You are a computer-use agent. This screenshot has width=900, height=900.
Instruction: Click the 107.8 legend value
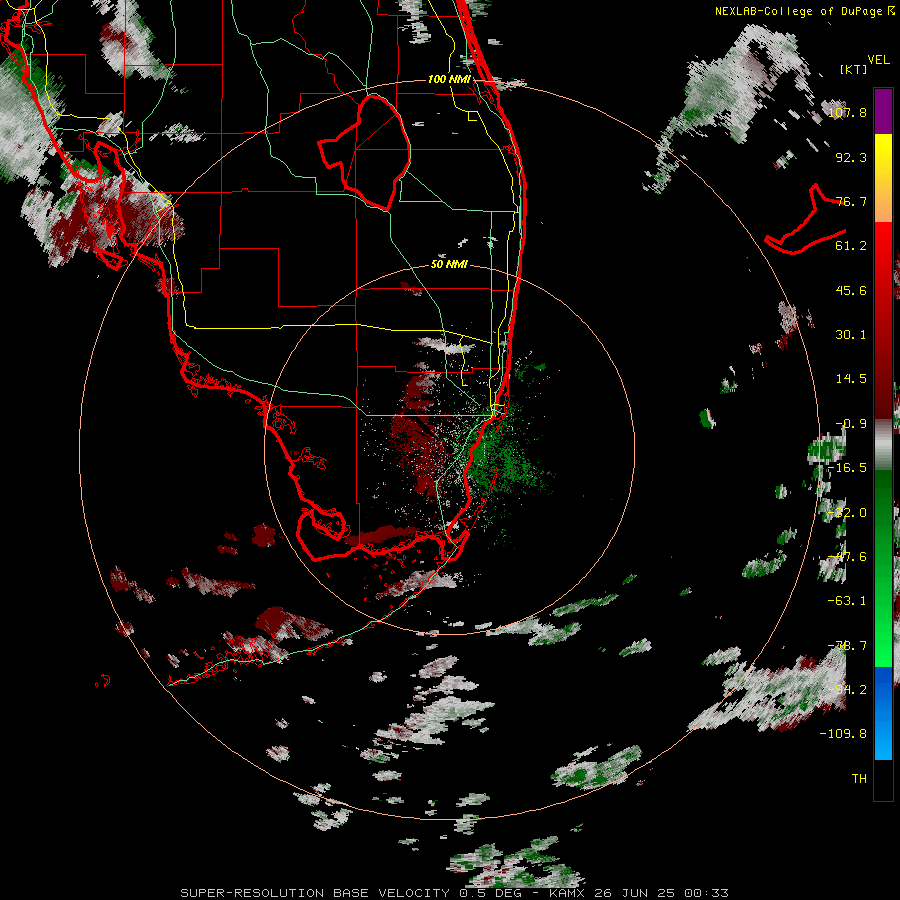848,112
